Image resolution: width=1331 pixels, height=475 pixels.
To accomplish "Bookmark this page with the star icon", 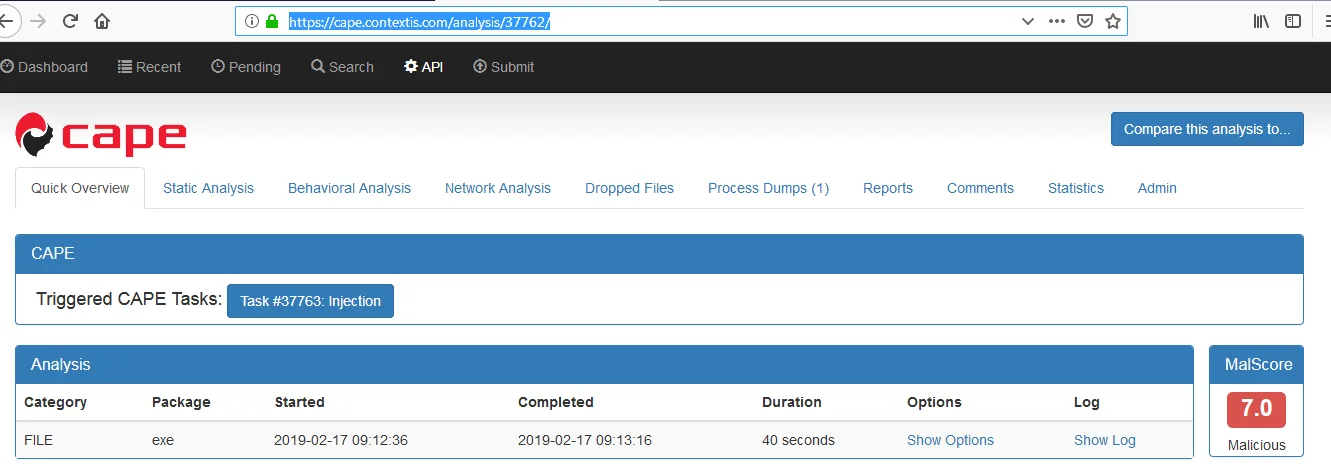I will [x=1112, y=21].
